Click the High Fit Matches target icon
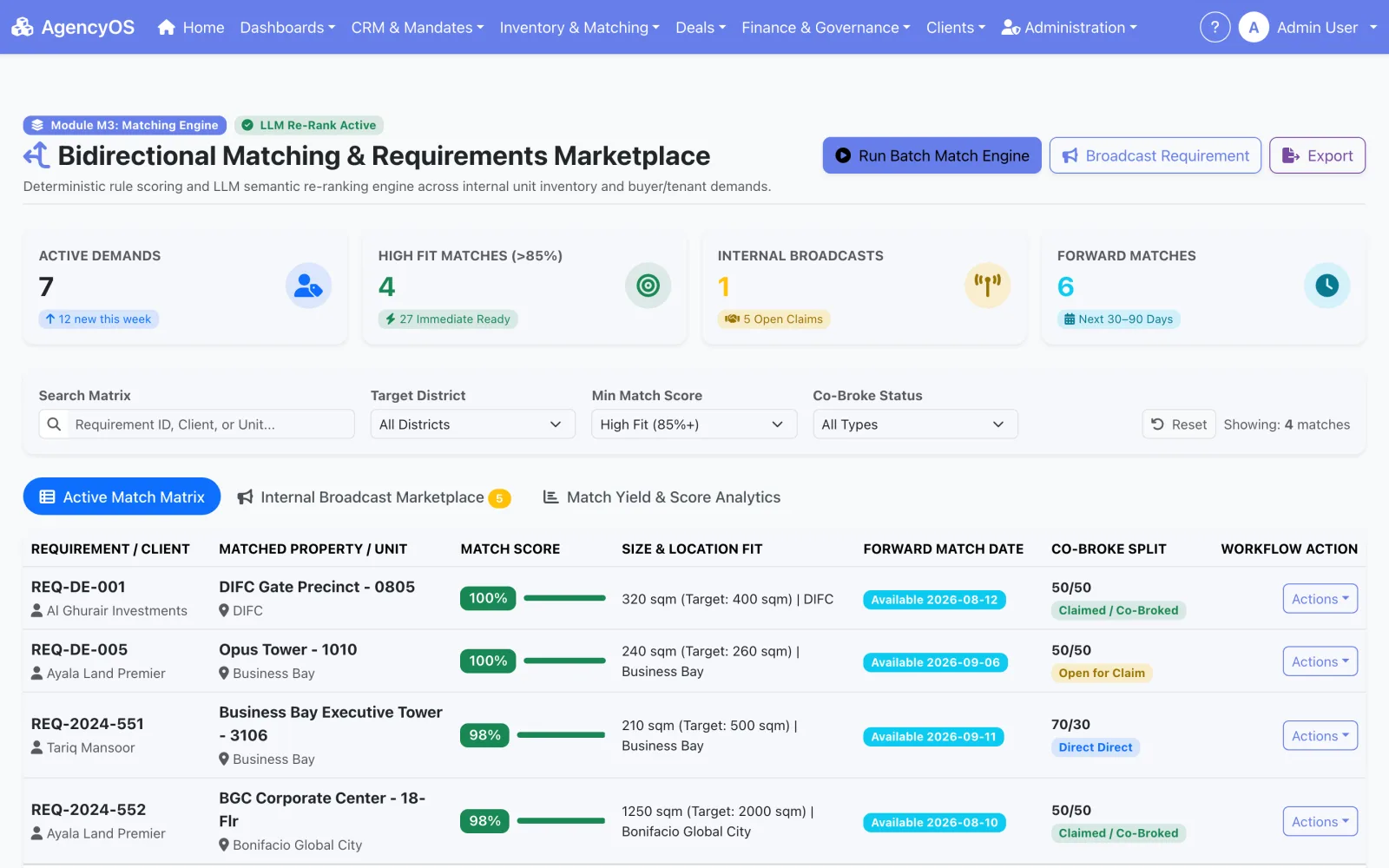This screenshot has height=868, width=1389. (648, 286)
